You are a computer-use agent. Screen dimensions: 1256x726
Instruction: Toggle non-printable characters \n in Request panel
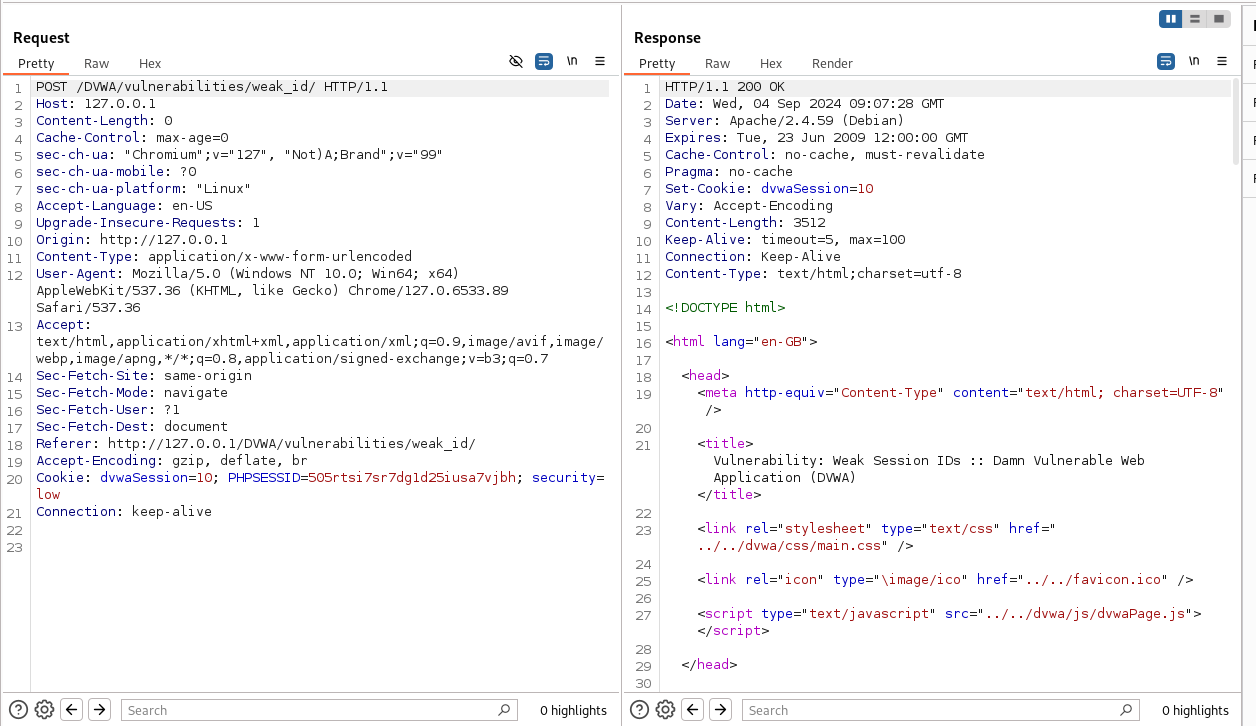pyautogui.click(x=572, y=61)
